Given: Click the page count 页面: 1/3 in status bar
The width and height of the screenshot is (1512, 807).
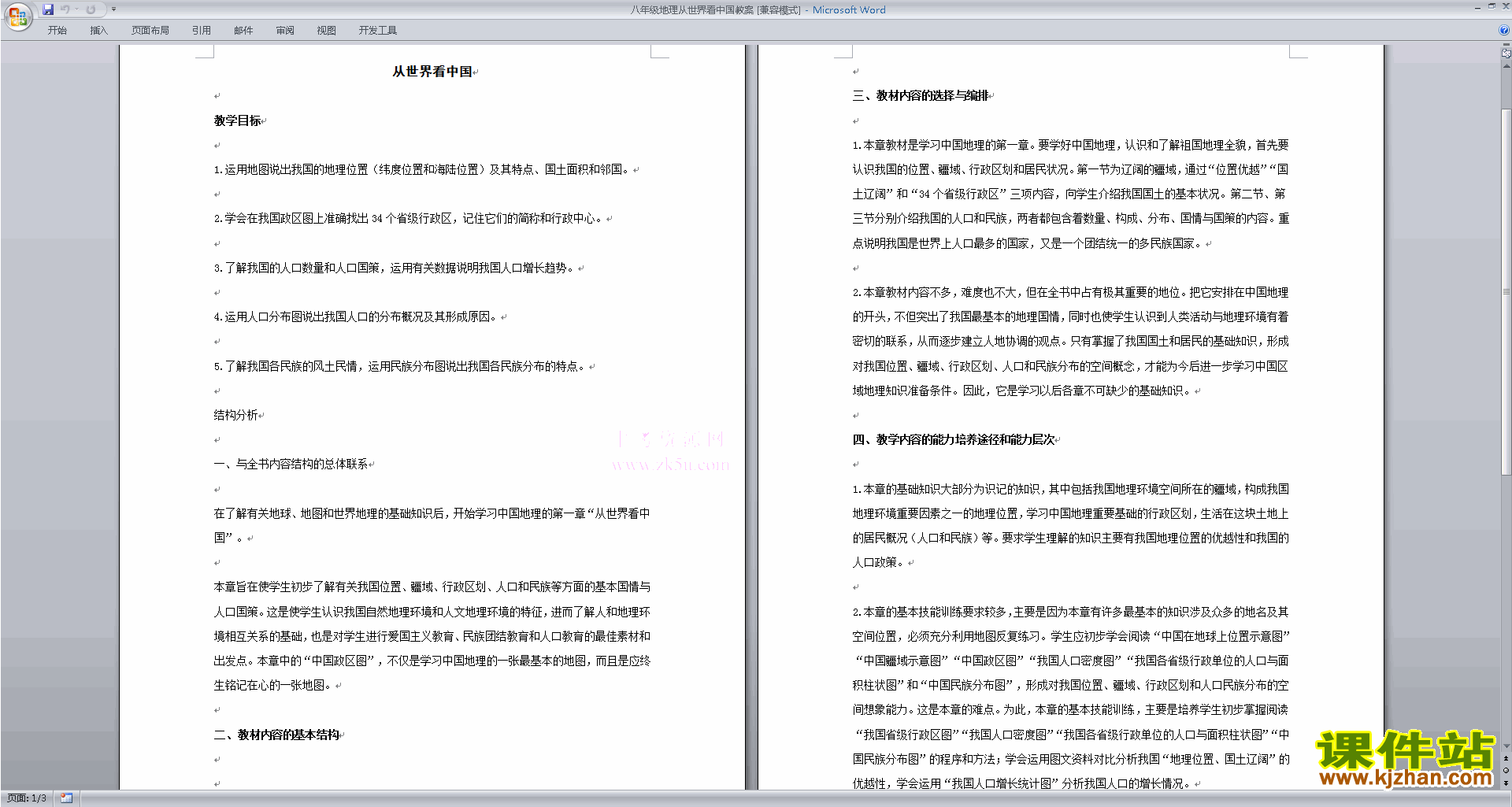Looking at the screenshot, I should (x=27, y=798).
